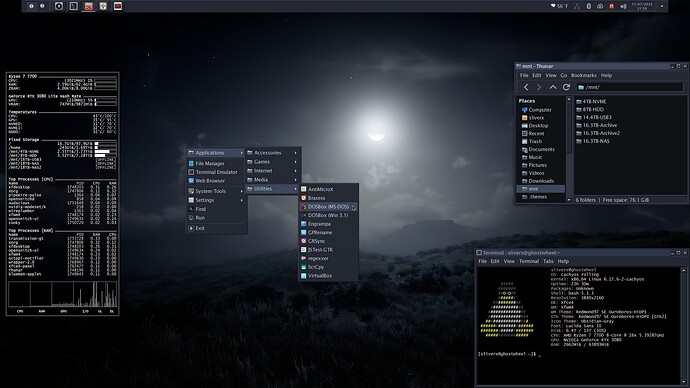Open the terminal launcher in the top panel

73,6
